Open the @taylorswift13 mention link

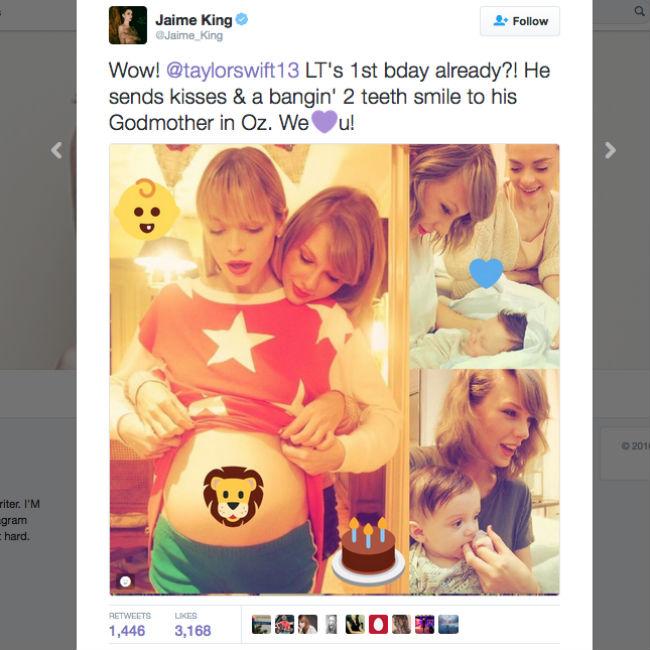233,70
